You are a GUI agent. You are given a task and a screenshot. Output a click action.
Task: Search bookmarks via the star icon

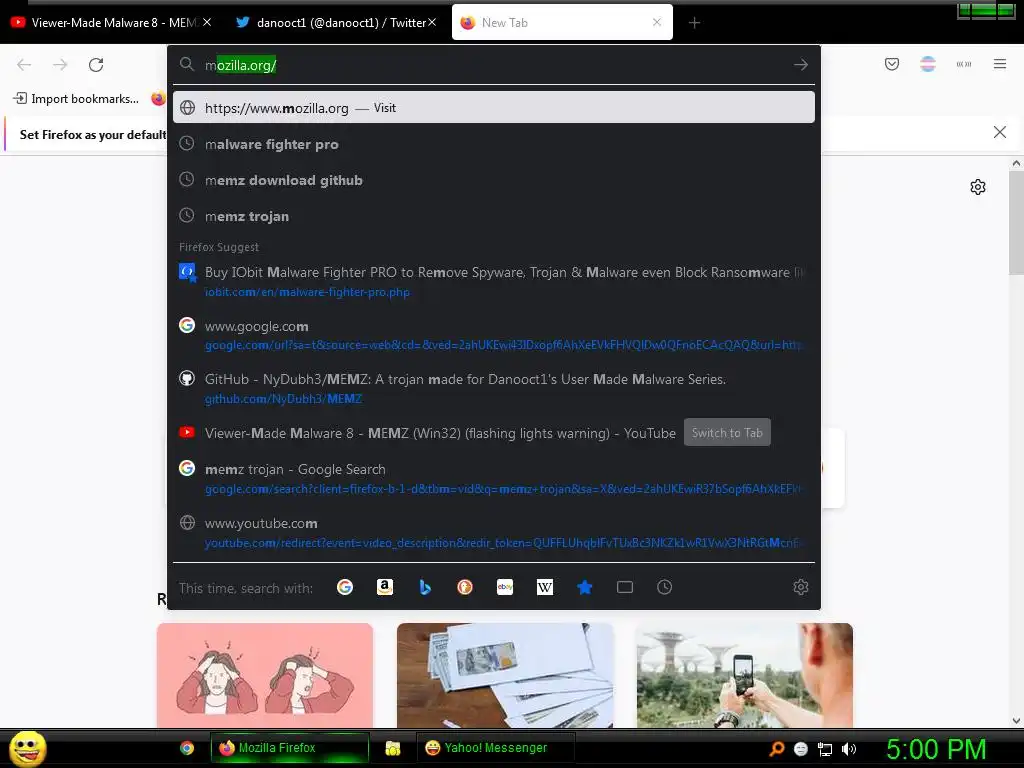[584, 587]
